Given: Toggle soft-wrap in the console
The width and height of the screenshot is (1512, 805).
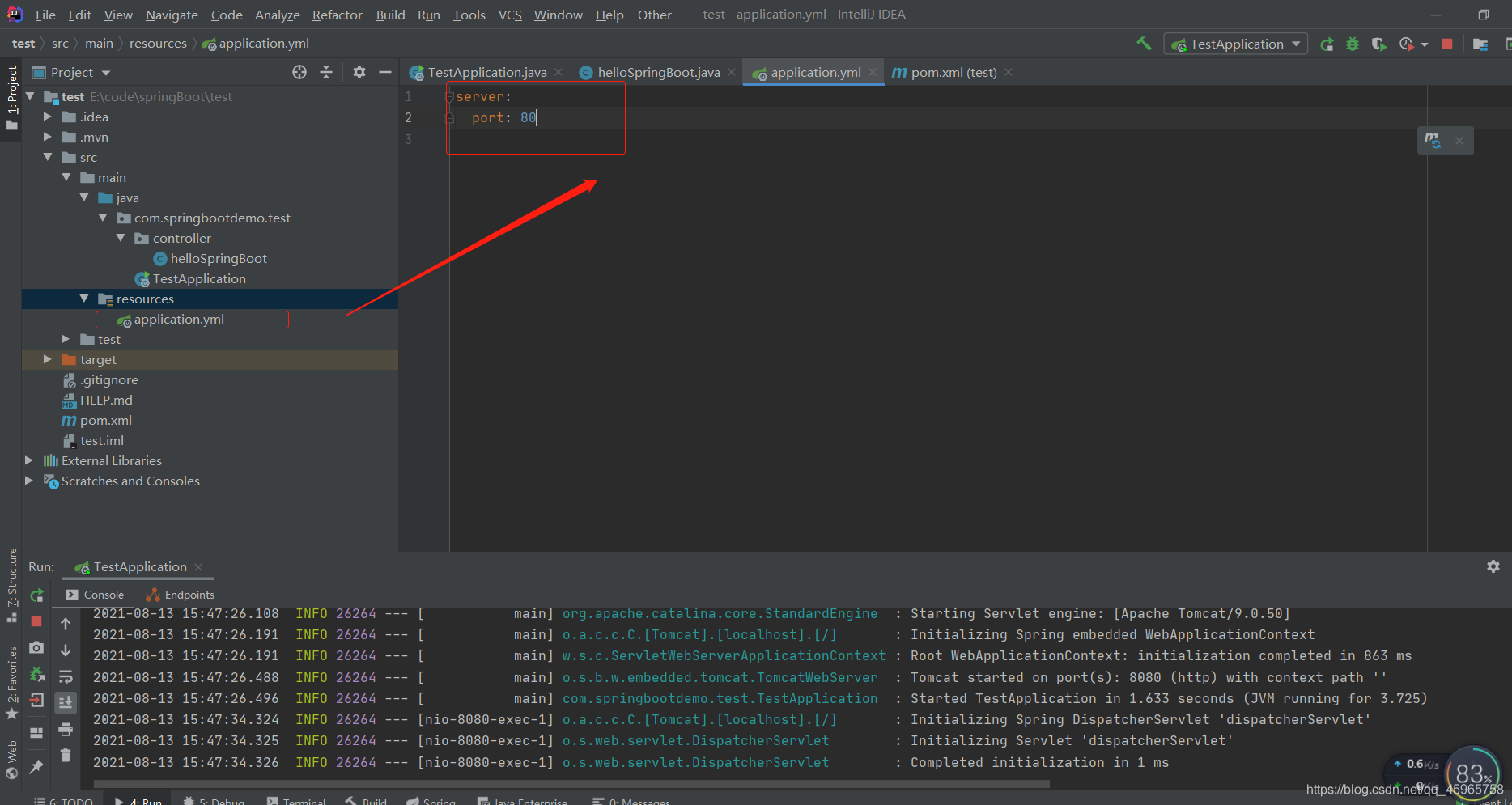Looking at the screenshot, I should (x=66, y=676).
